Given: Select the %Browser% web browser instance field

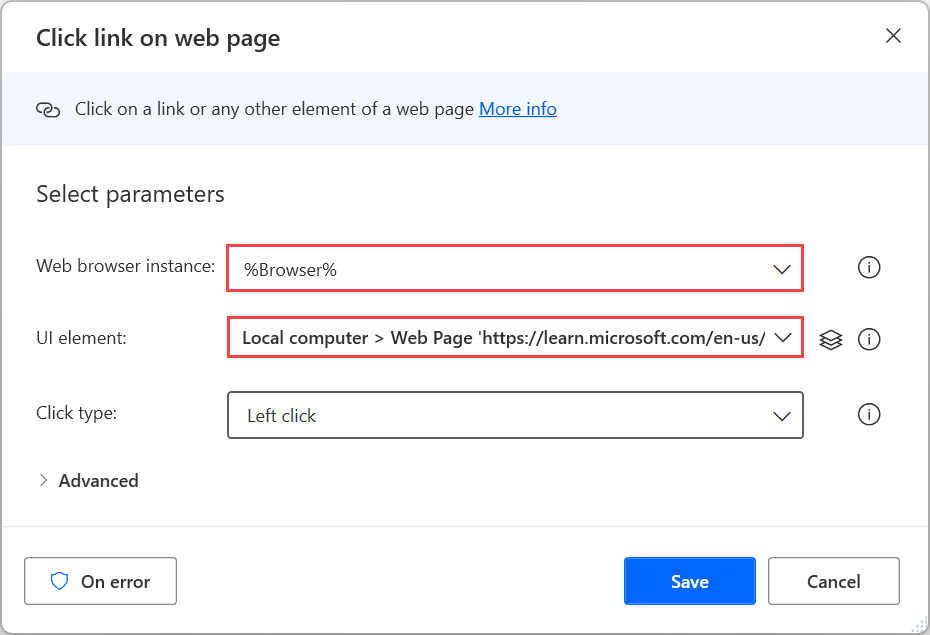Looking at the screenshot, I should [500, 269].
